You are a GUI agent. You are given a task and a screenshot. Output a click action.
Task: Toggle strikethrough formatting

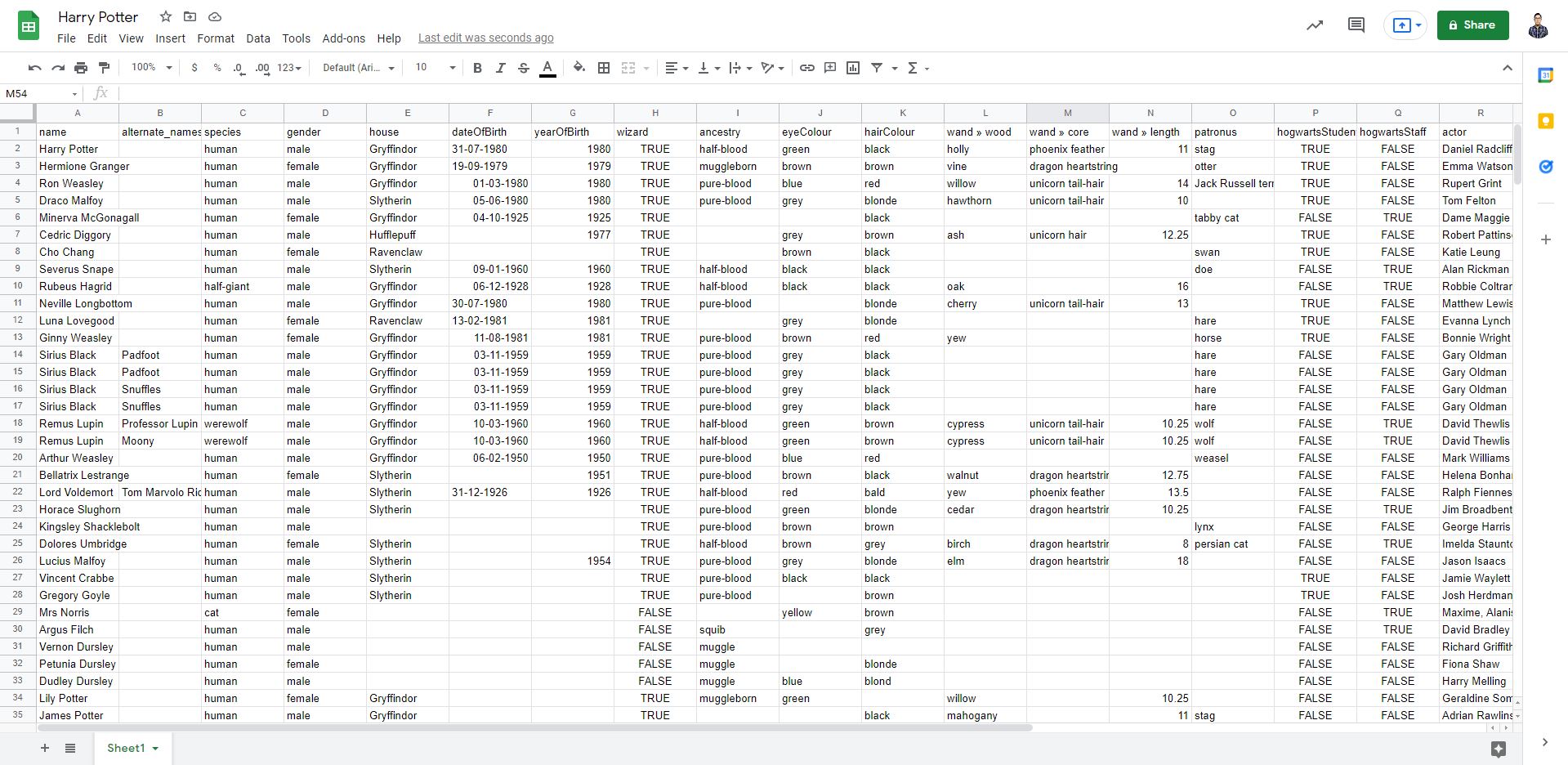click(523, 68)
